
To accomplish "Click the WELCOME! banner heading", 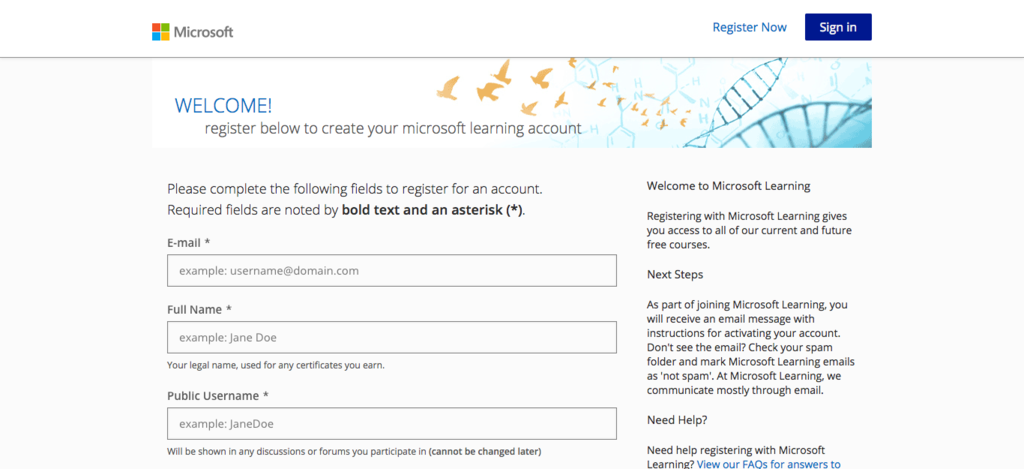I will pos(223,105).
